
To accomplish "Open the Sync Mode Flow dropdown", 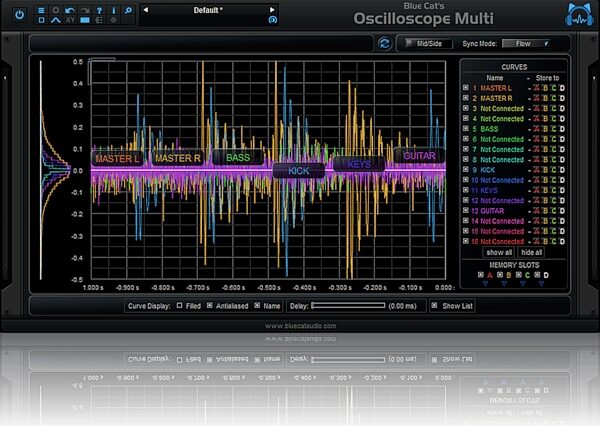I will (526, 44).
